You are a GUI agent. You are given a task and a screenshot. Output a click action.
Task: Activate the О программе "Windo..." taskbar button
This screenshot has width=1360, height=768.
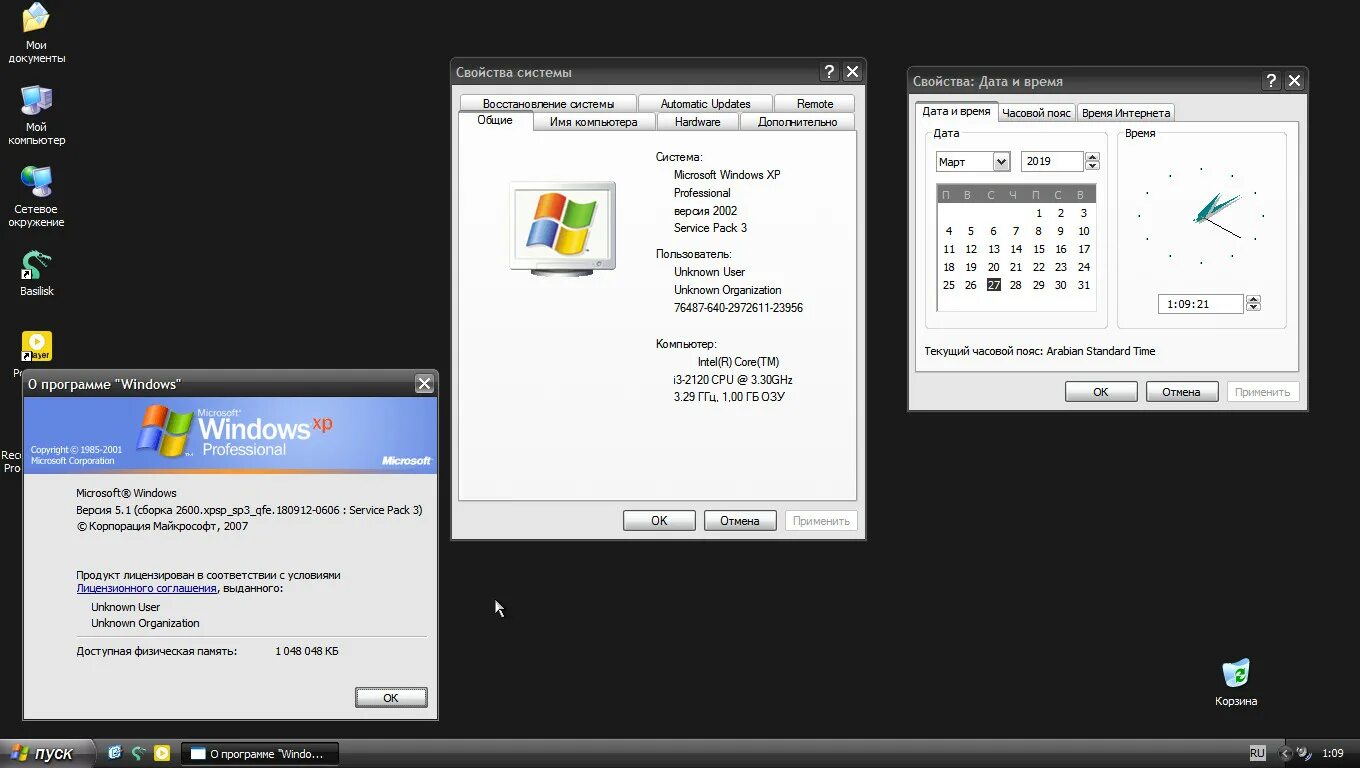259,754
